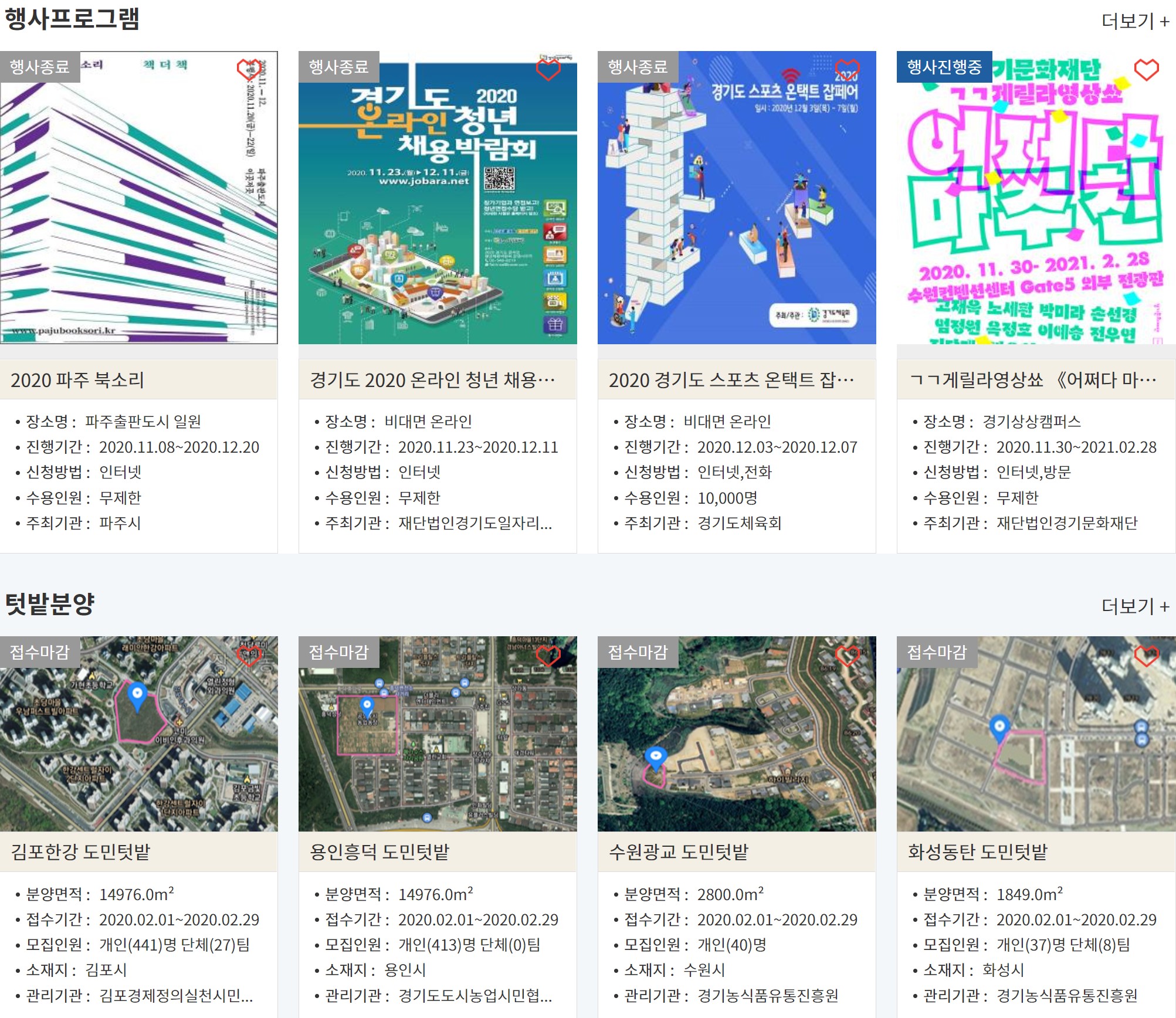The image size is (1176, 1018).
Task: Open 2020 경기도 스포츠 온택트 잡 title
Action: tap(731, 380)
